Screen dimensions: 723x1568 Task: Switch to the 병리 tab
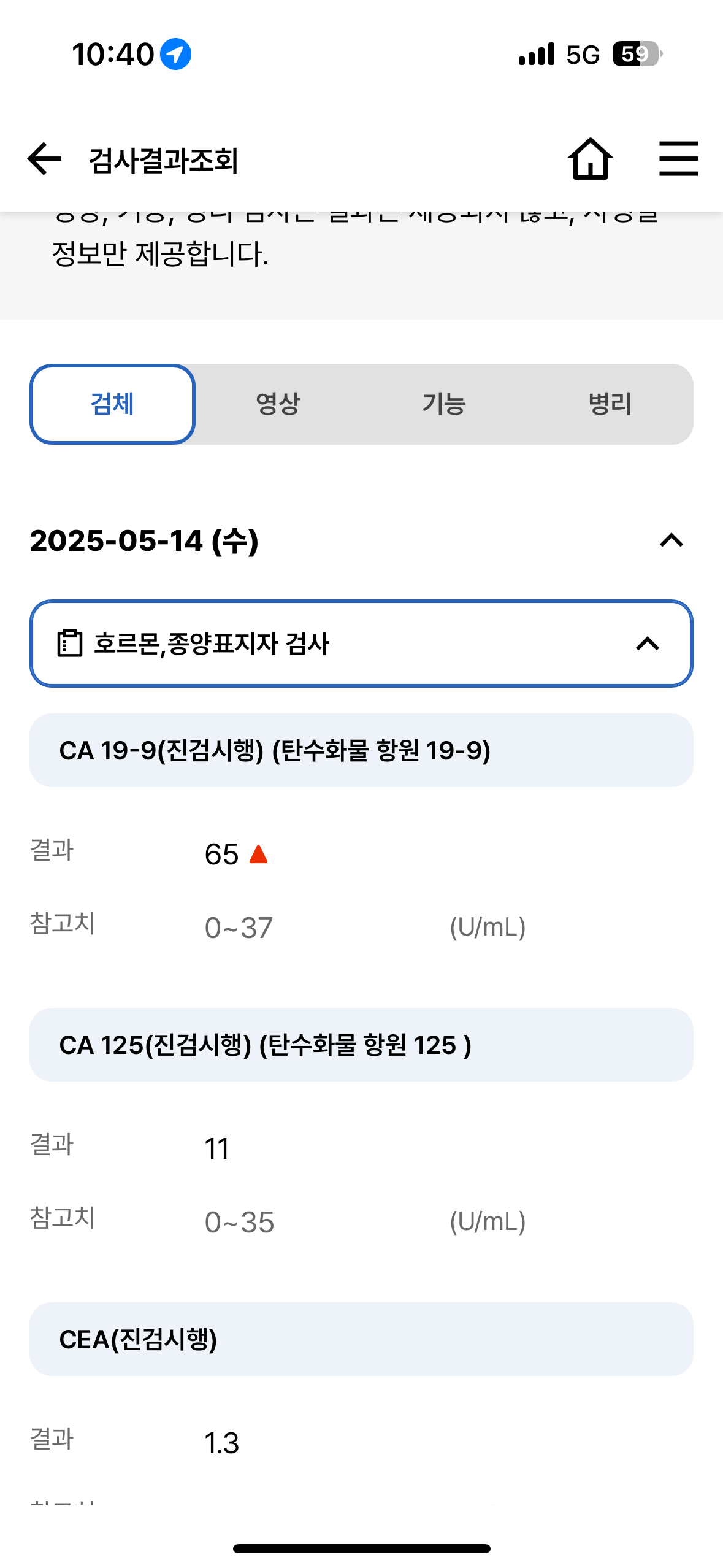click(x=610, y=404)
